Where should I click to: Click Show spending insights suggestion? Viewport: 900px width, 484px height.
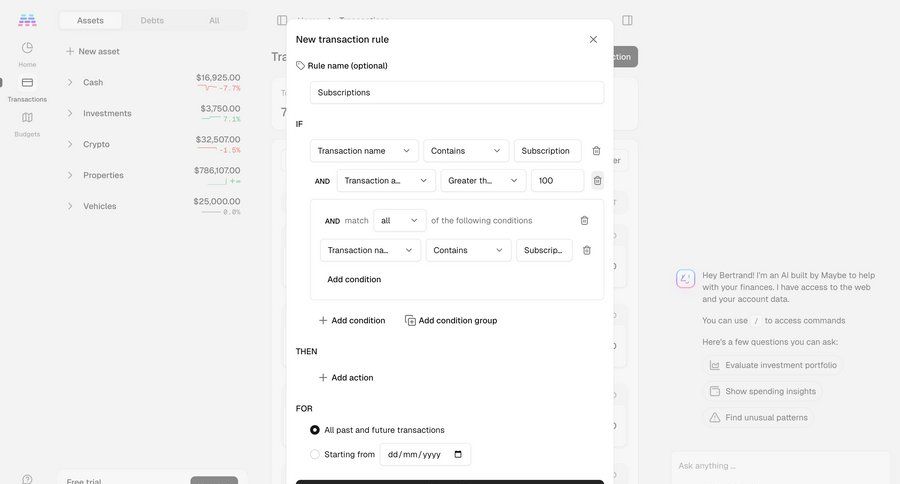click(x=763, y=391)
